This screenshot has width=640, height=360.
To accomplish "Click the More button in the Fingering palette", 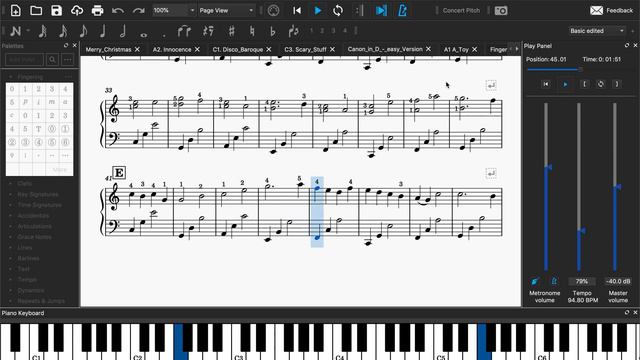I will 60,169.
